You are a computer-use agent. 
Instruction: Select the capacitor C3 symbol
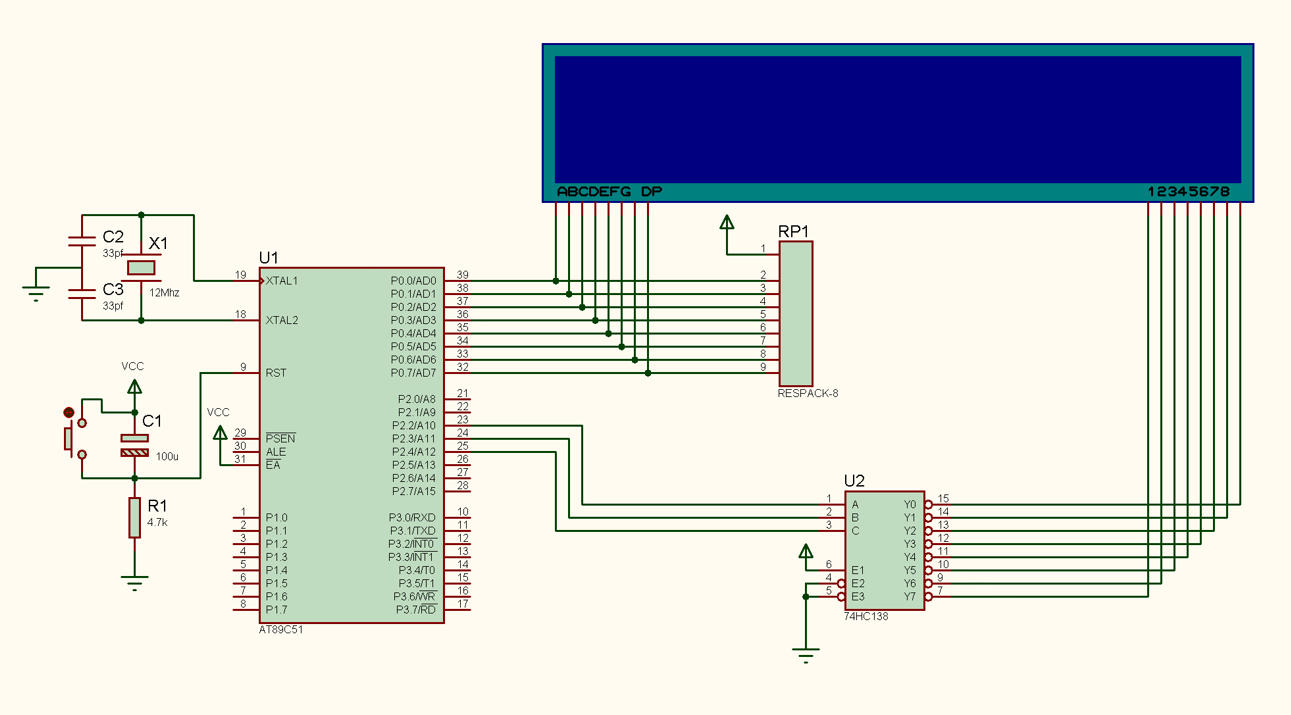(x=82, y=293)
